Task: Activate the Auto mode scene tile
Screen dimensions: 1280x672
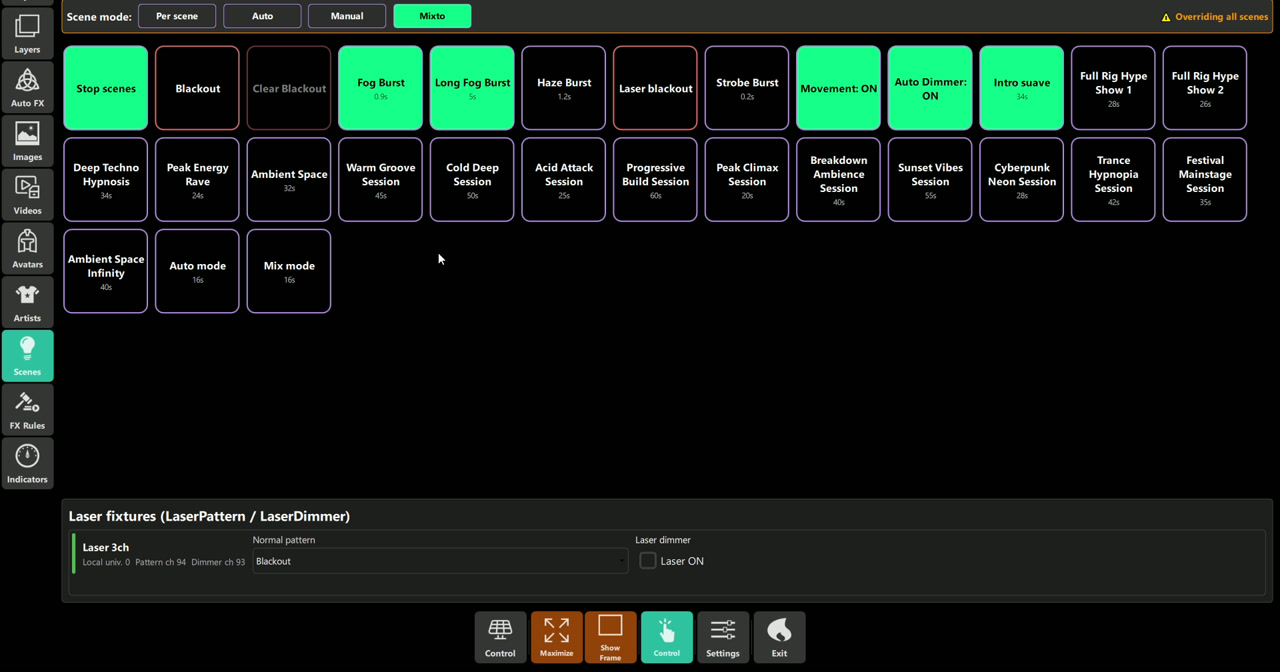Action: (x=197, y=271)
